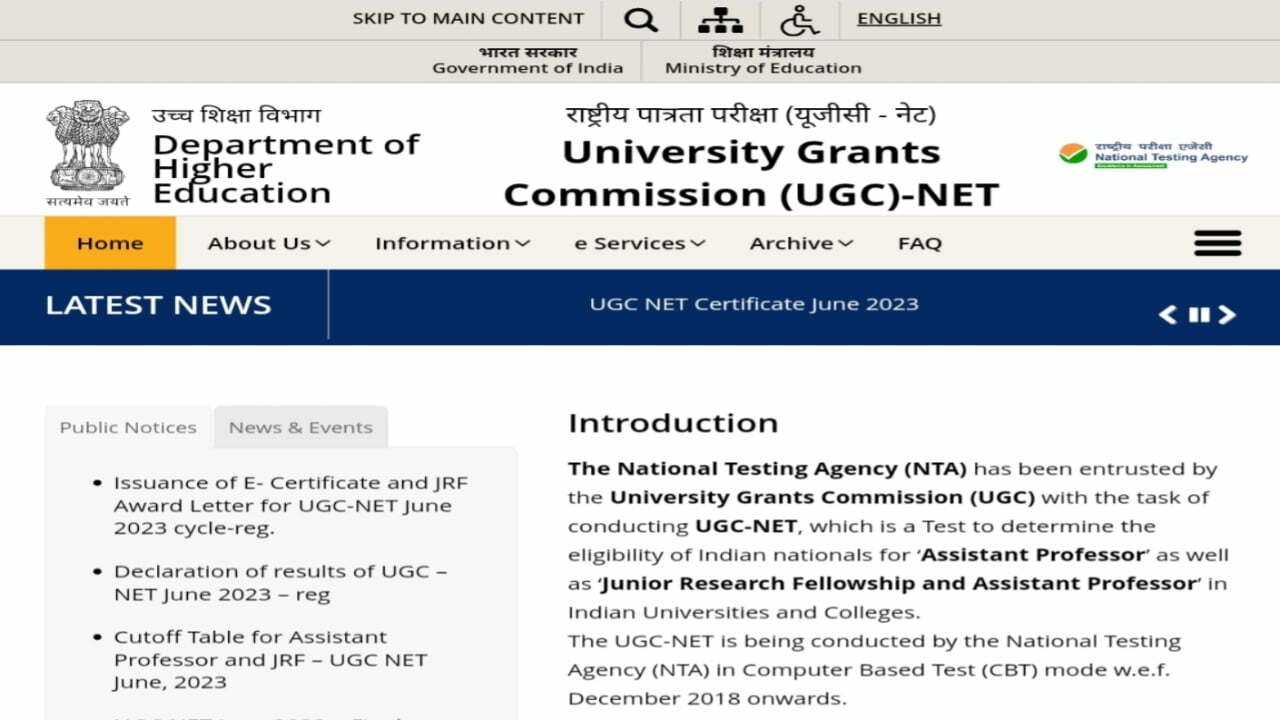This screenshot has width=1280, height=720.
Task: Show next news with right arrow
Action: pyautogui.click(x=1227, y=315)
